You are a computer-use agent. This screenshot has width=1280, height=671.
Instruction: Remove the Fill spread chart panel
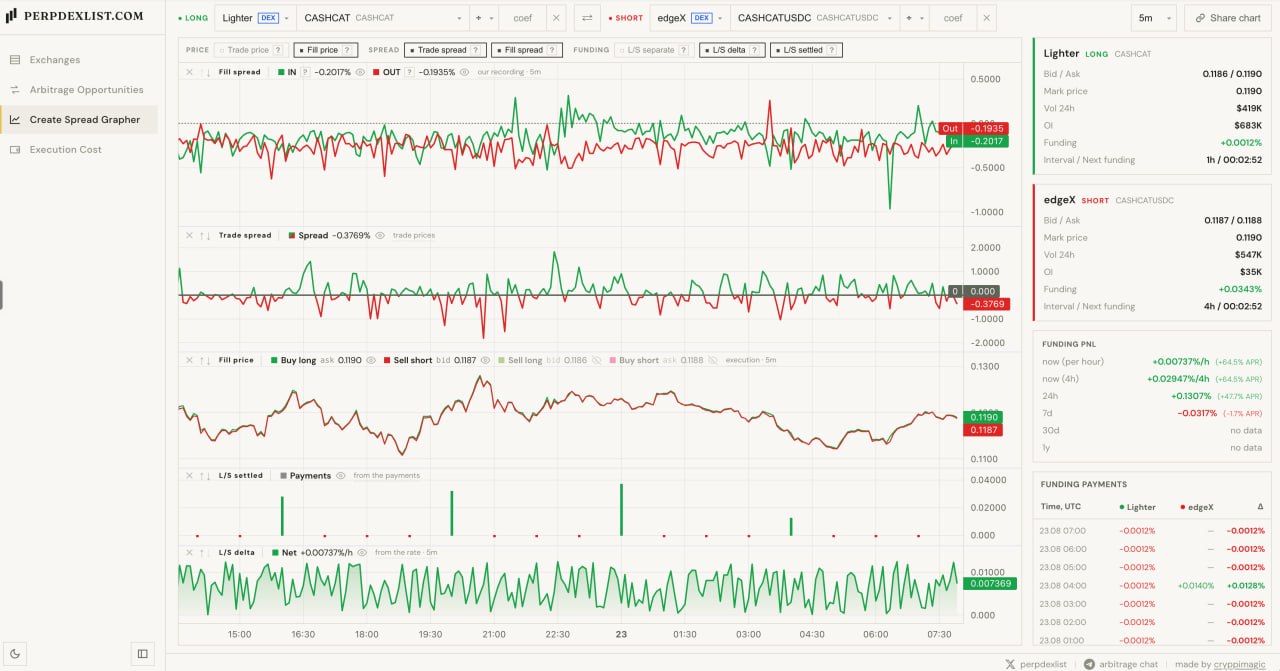(x=189, y=72)
